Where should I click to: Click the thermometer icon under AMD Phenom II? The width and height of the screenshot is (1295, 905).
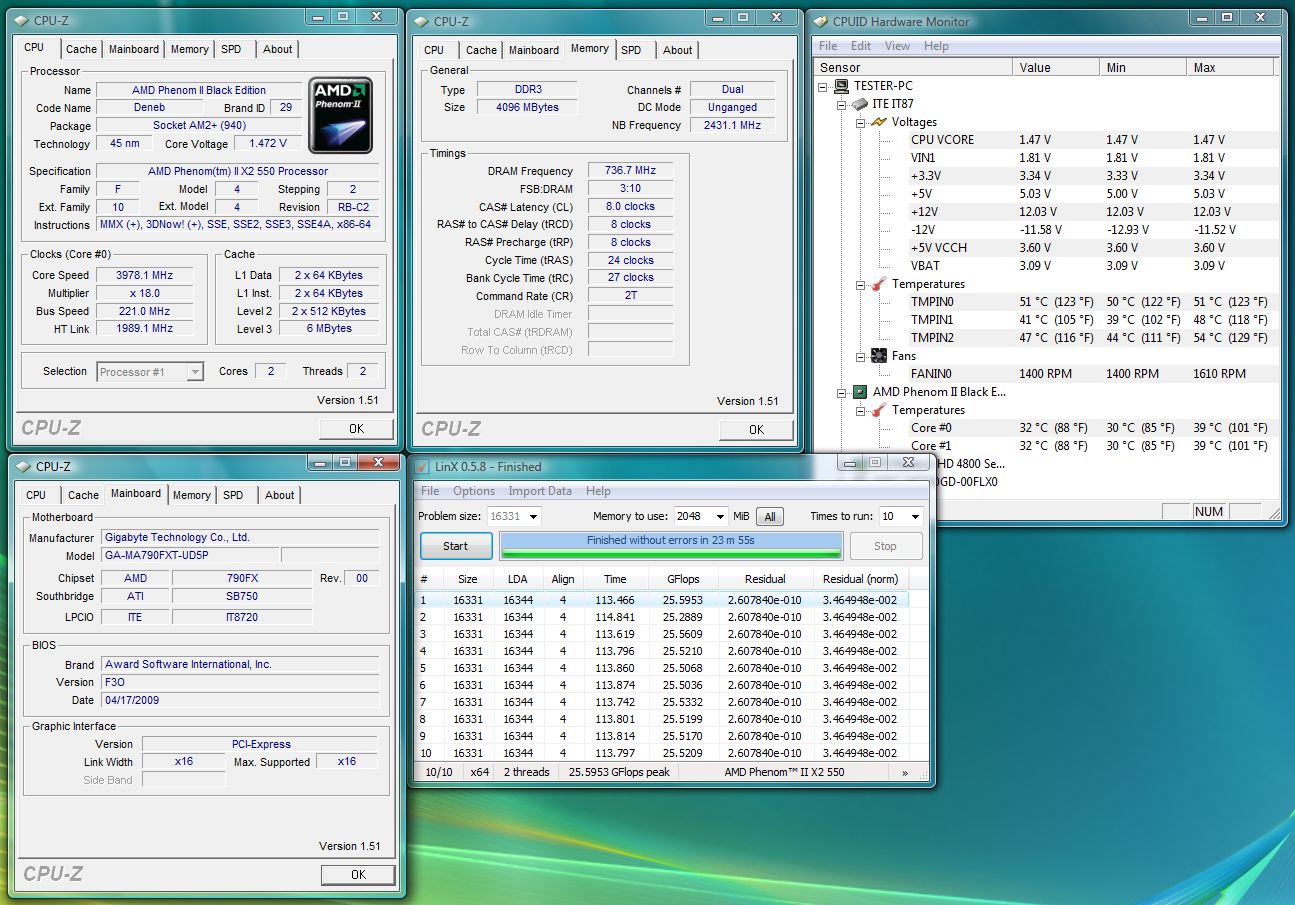click(x=878, y=410)
